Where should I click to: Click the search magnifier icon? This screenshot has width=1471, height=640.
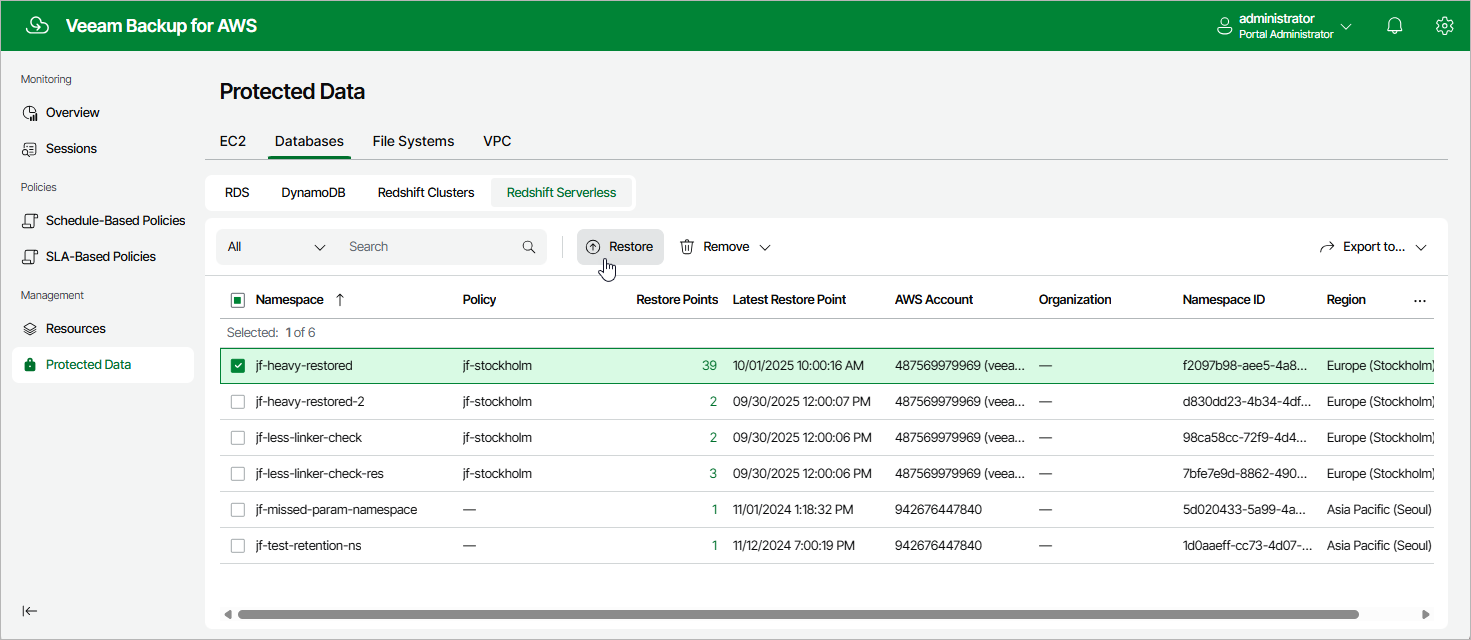(x=529, y=247)
